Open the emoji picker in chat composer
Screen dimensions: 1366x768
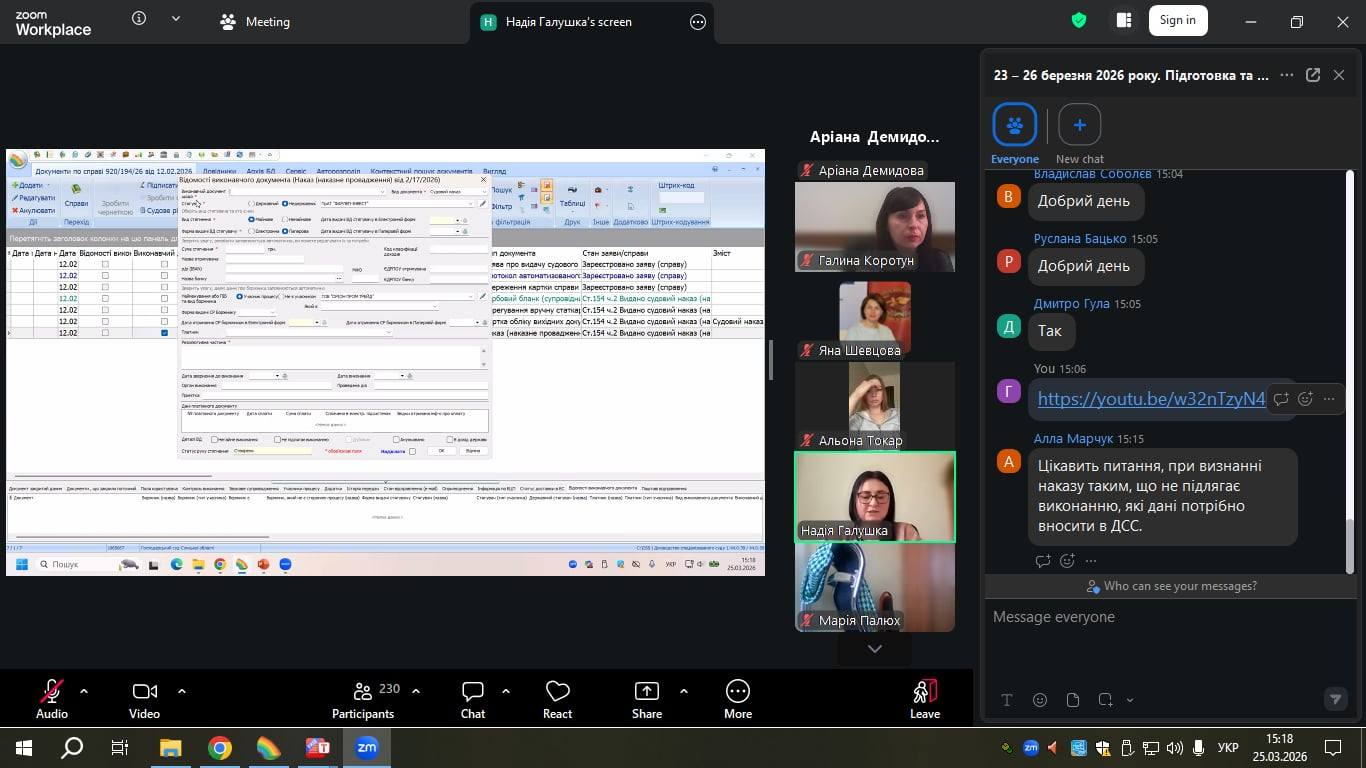tap(1040, 700)
